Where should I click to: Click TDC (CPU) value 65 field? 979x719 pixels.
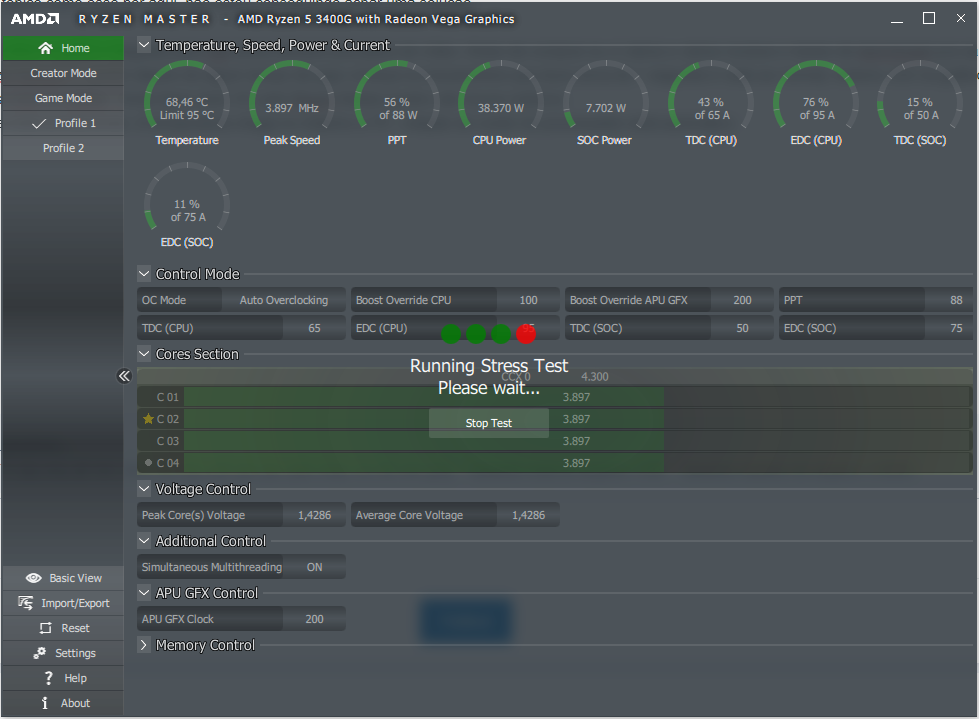pyautogui.click(x=314, y=328)
